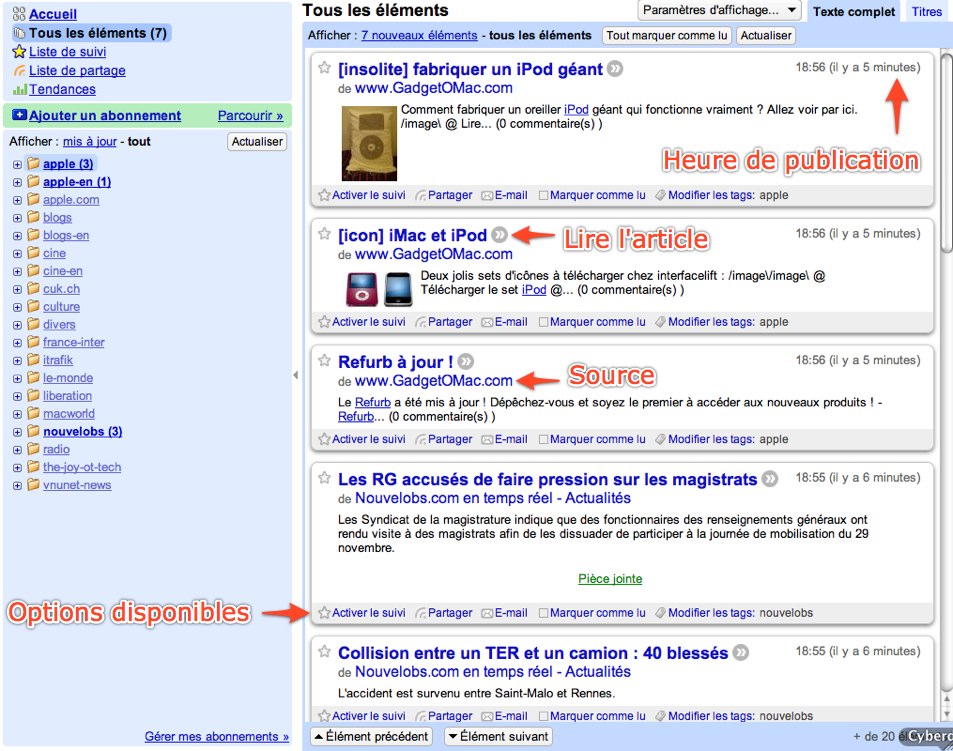Mark Refurb à jour article as read
Screen dimensions: 953x751
[x=592, y=439]
